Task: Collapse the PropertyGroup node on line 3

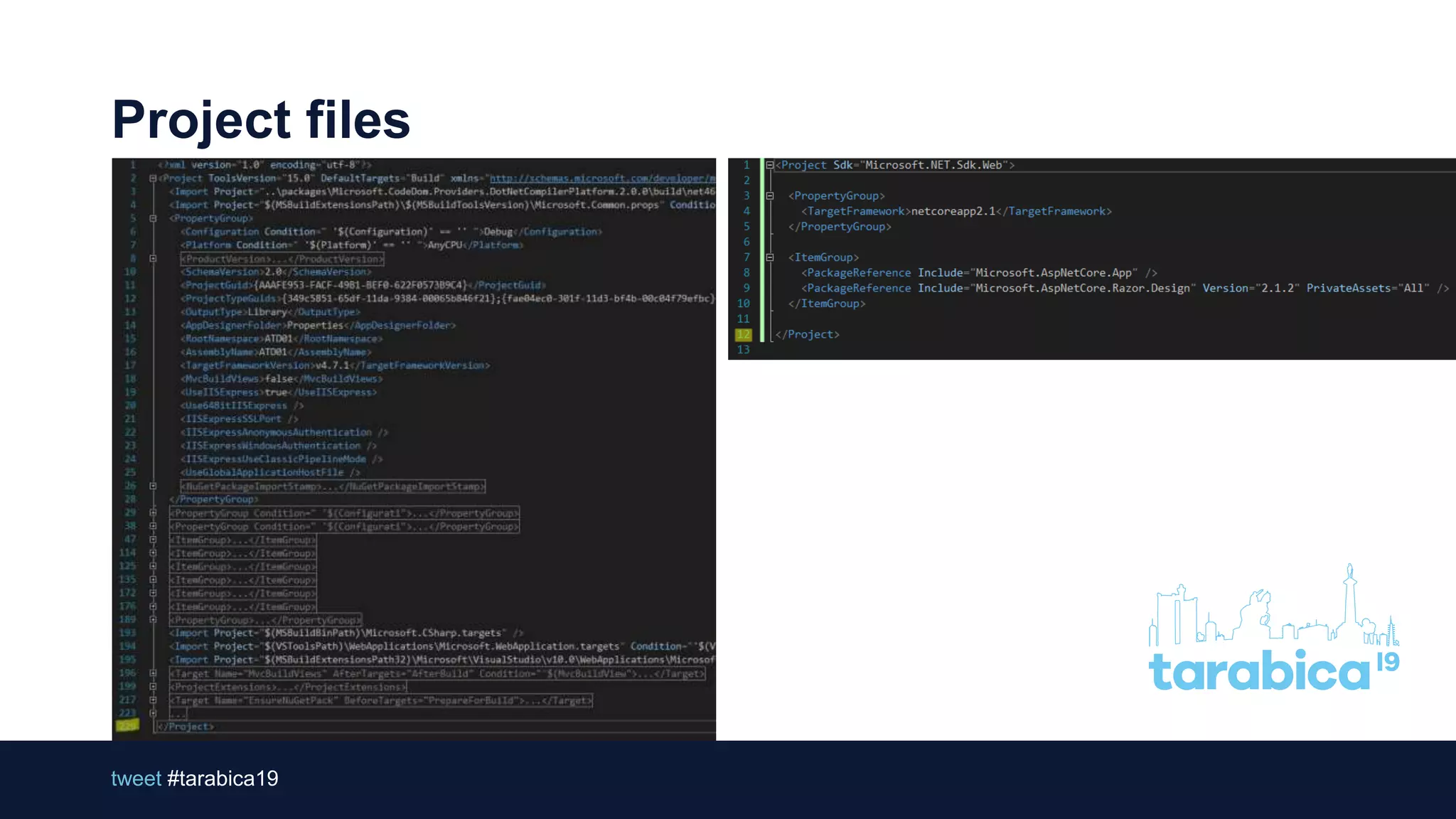Action: (769, 196)
